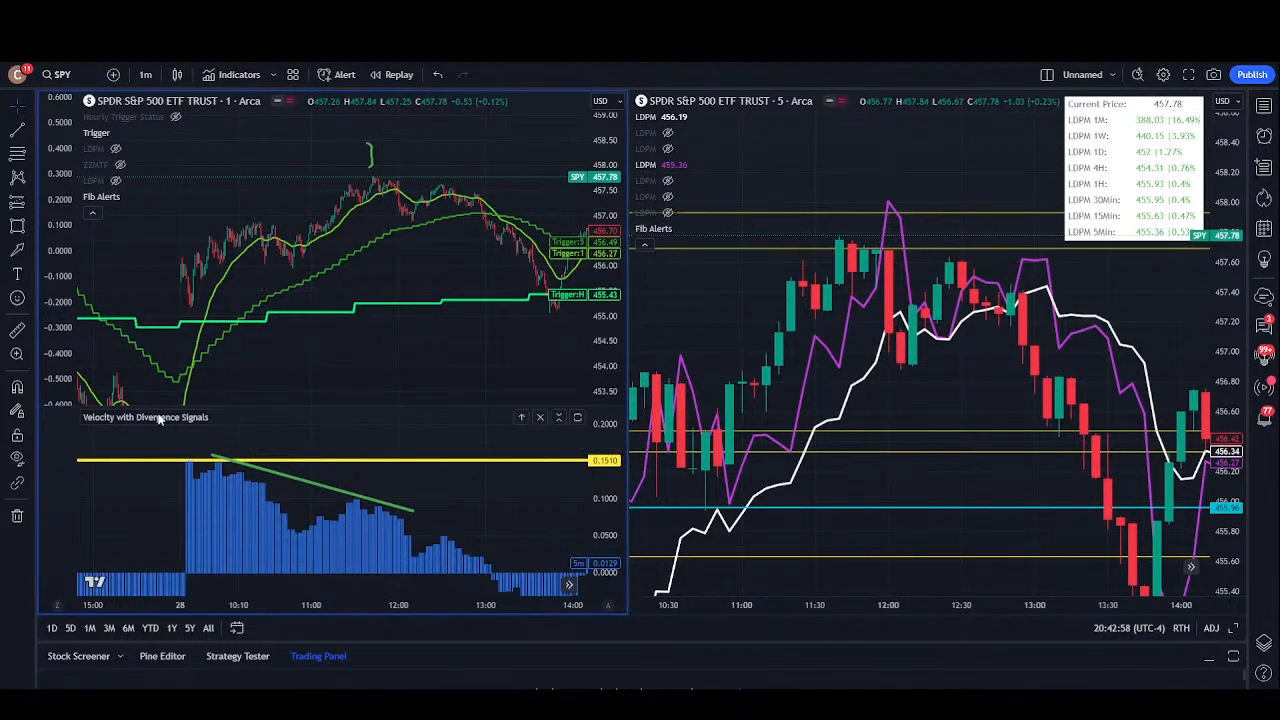Open the 1m interval selector
The image size is (1280, 720).
(x=145, y=75)
